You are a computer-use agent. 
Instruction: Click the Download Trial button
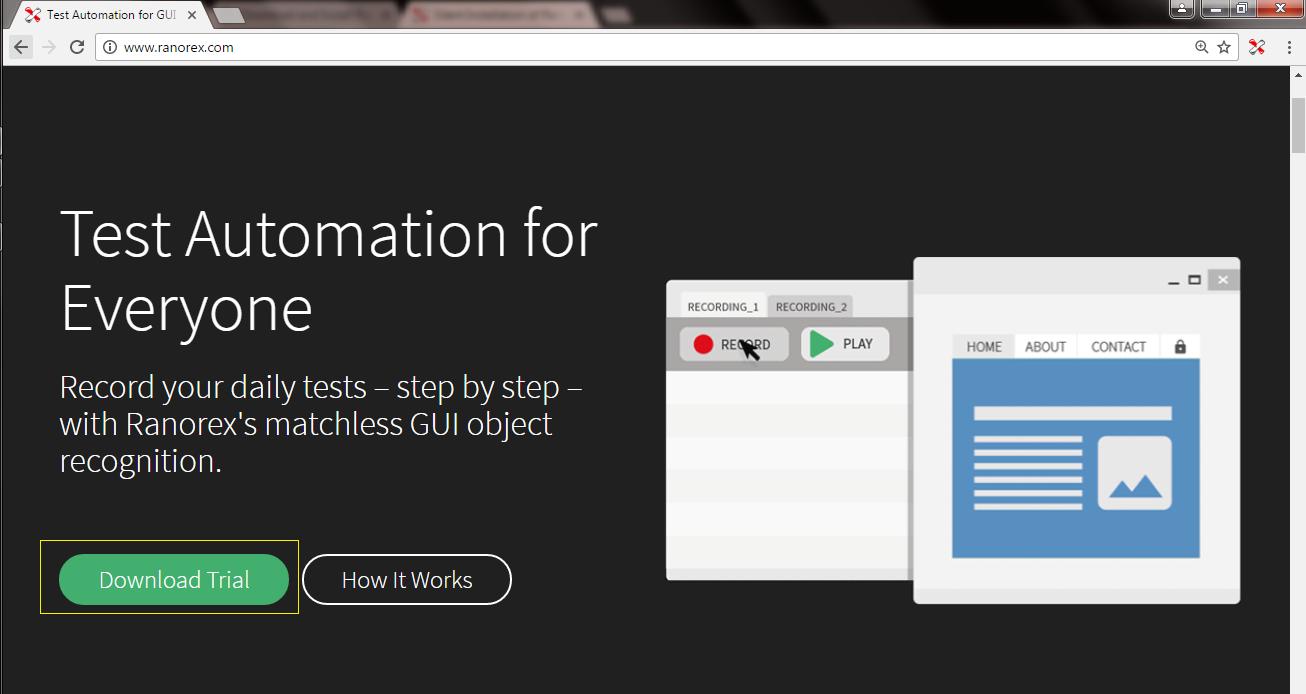pyautogui.click(x=172, y=579)
